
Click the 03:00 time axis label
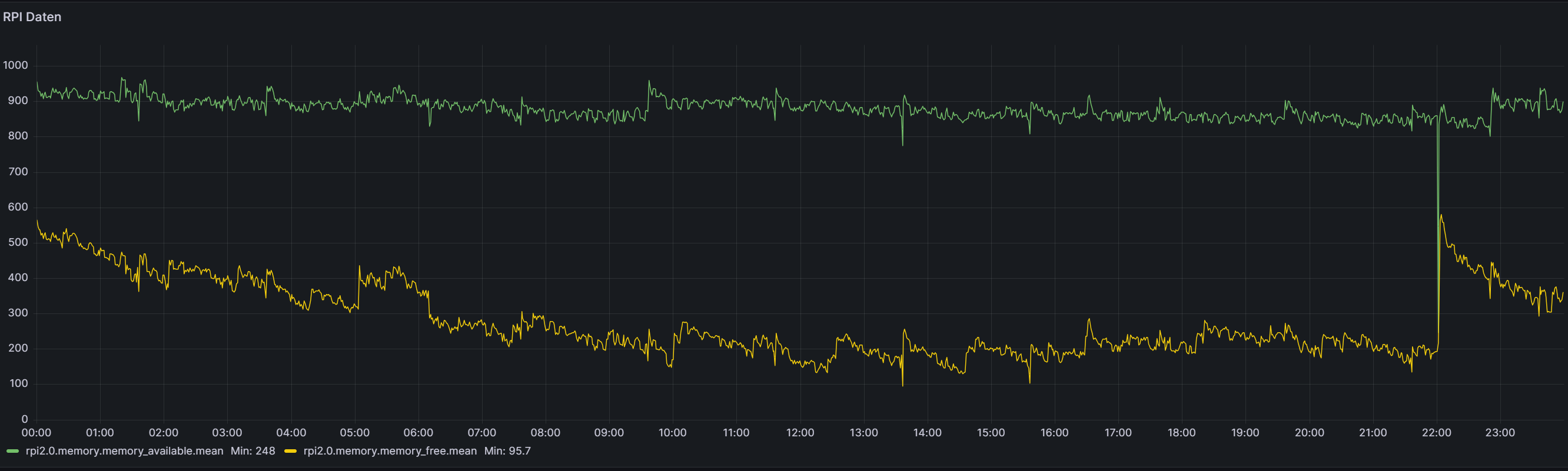coord(227,433)
